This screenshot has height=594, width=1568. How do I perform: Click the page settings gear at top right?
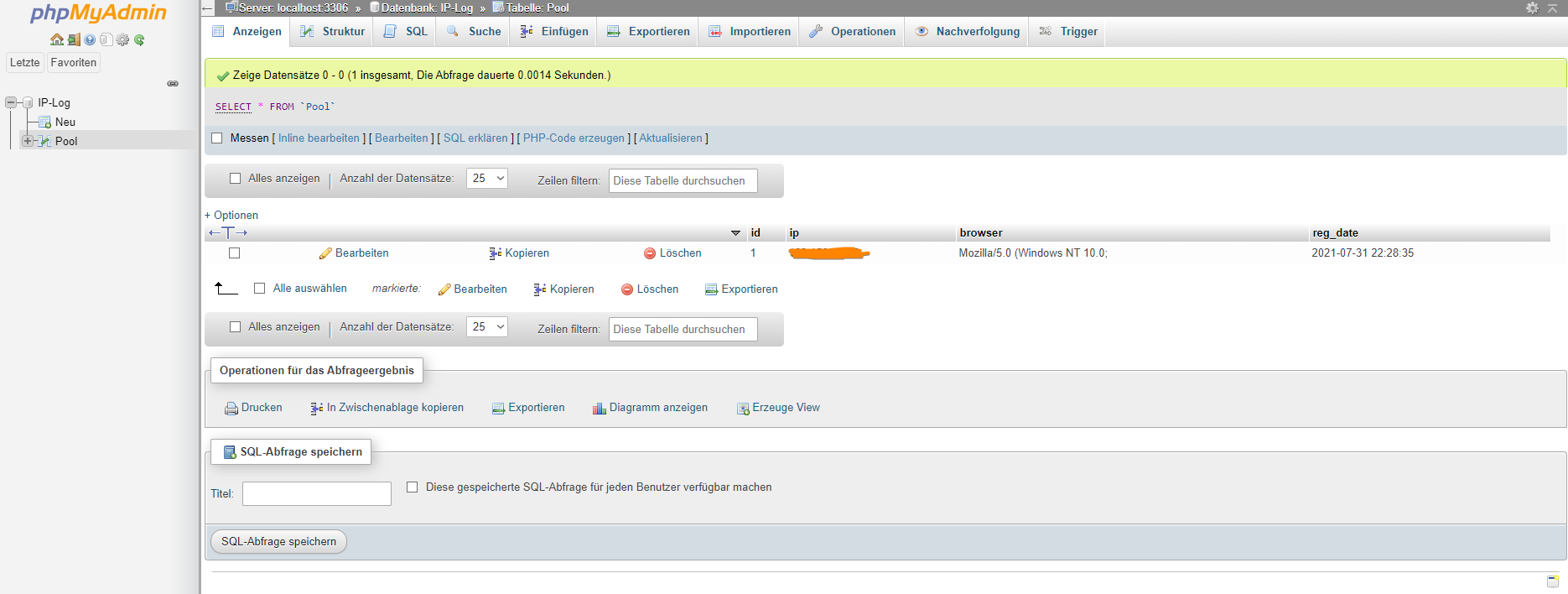click(x=1532, y=8)
